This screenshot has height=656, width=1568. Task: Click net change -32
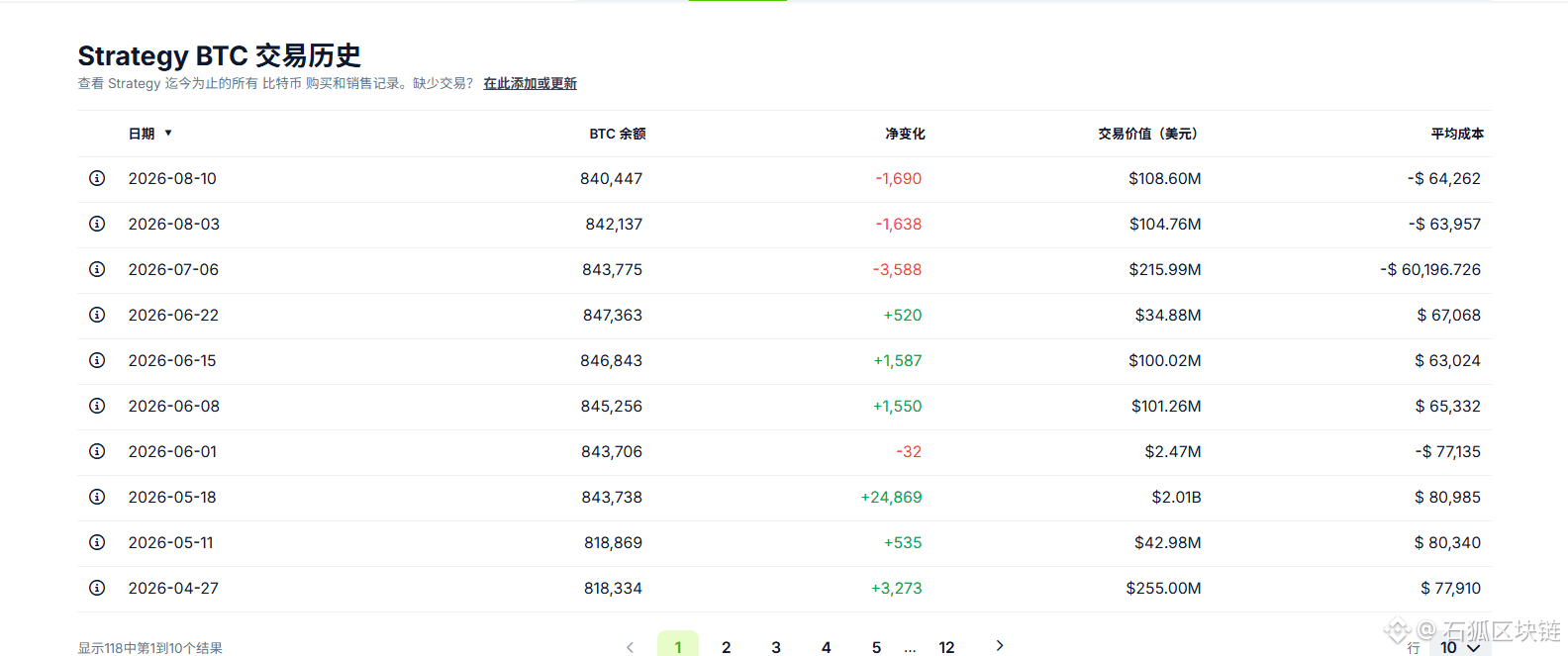(x=909, y=452)
